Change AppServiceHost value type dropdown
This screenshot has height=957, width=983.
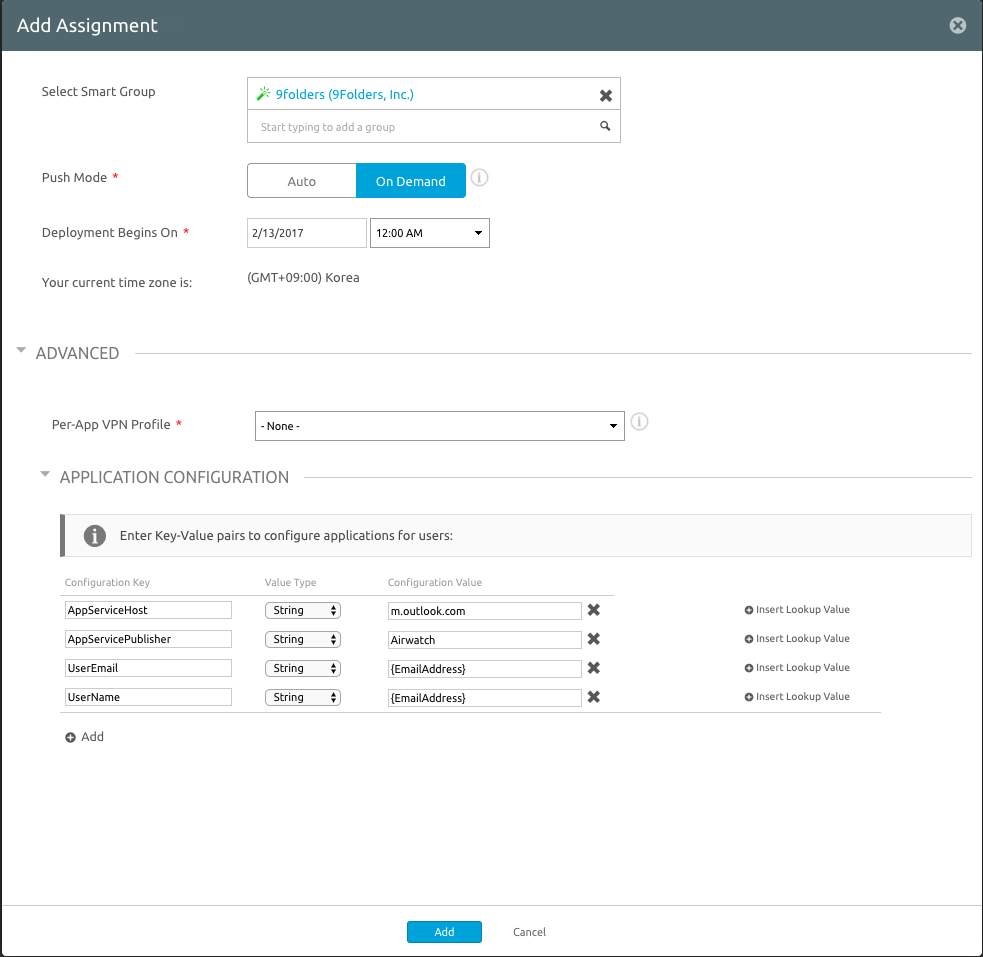tap(302, 610)
